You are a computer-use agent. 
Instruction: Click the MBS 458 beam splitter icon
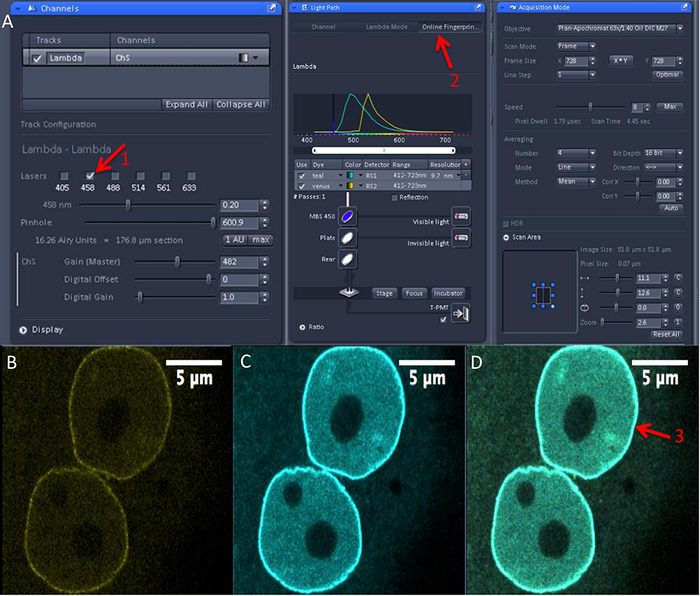[348, 215]
